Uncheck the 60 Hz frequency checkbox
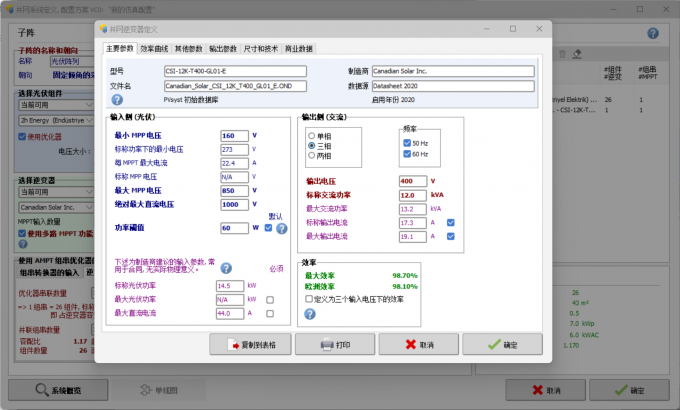Screen dimensions: 680x410 [406, 155]
